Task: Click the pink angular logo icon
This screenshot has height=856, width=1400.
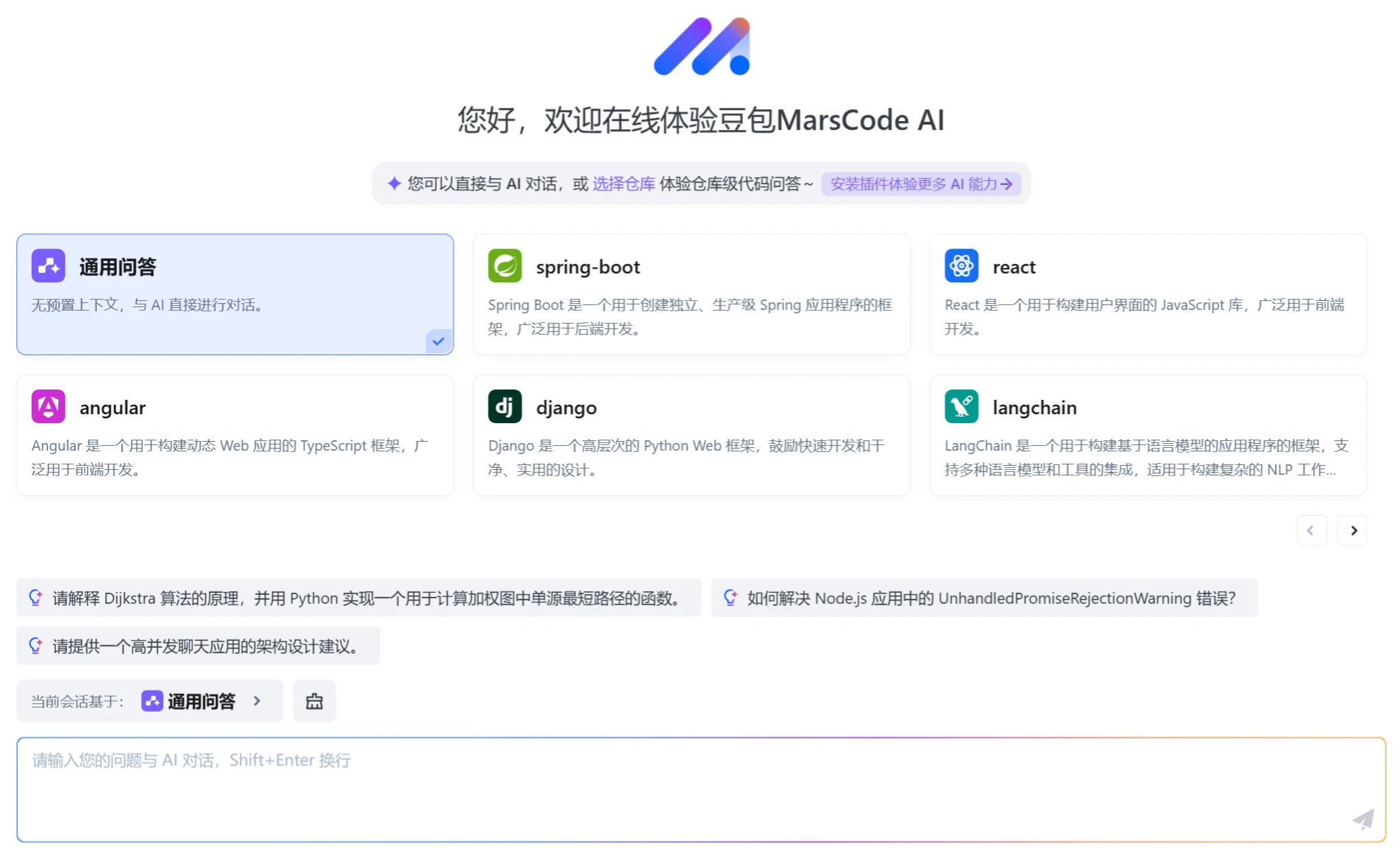Action: tap(48, 407)
